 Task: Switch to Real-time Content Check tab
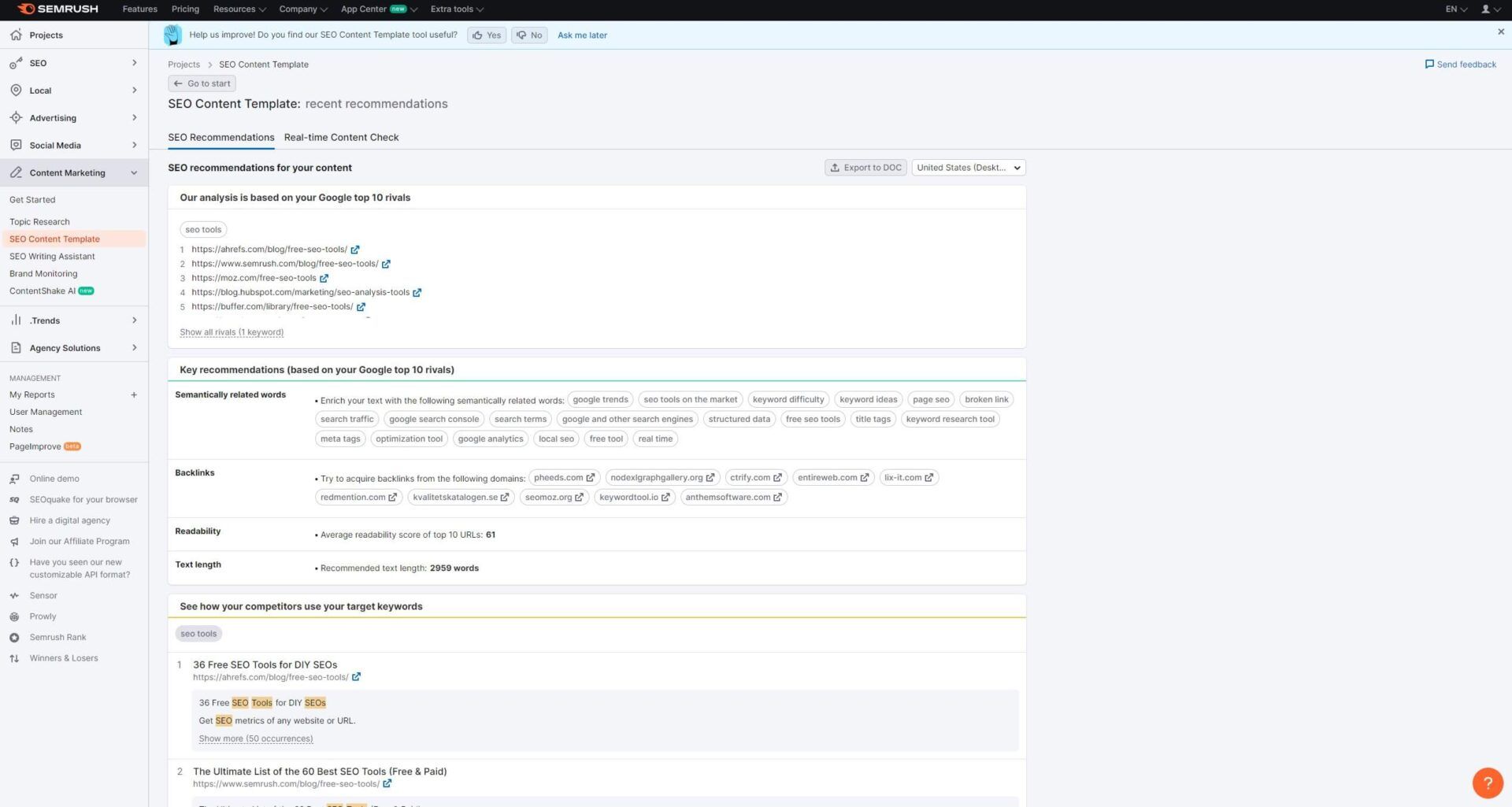[341, 138]
